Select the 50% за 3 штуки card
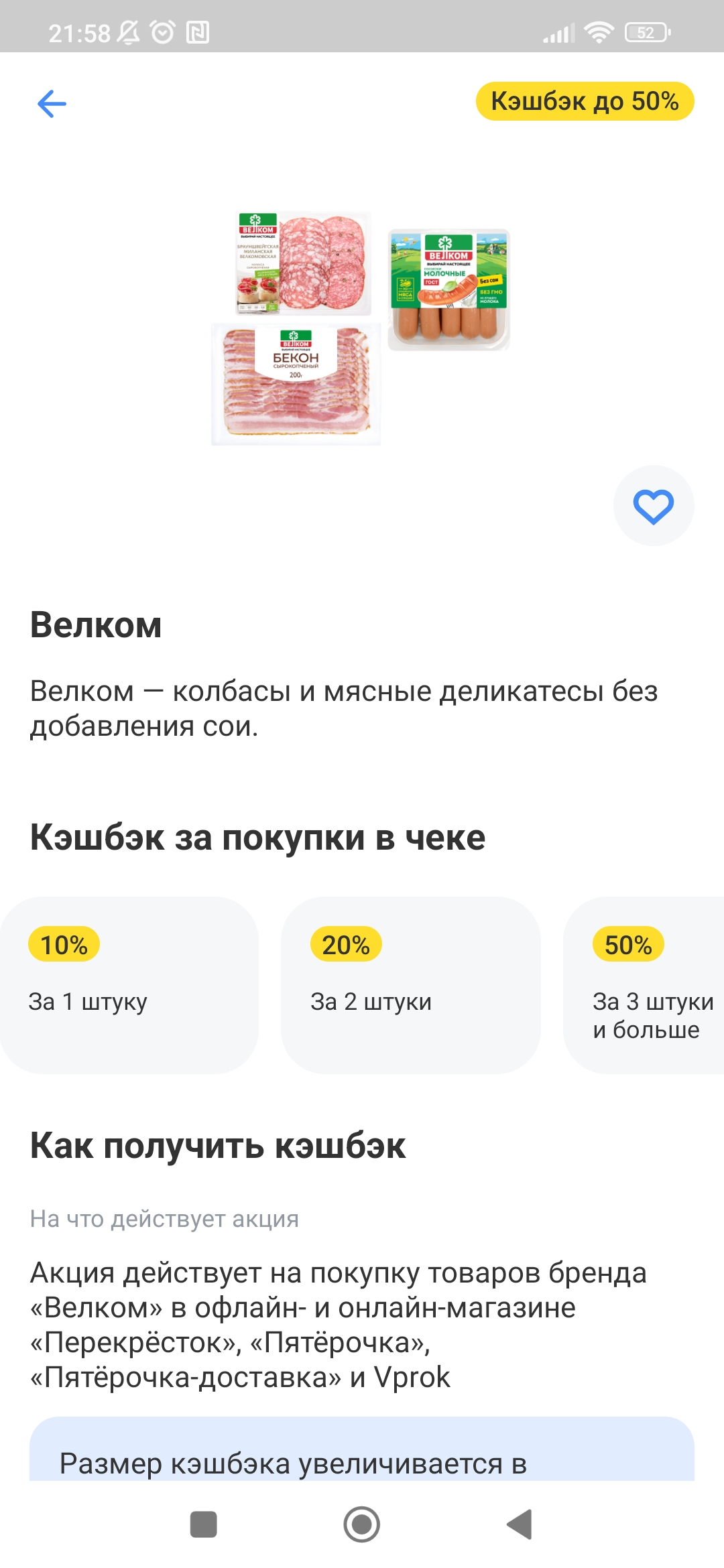The width and height of the screenshot is (724, 1568). 644,985
